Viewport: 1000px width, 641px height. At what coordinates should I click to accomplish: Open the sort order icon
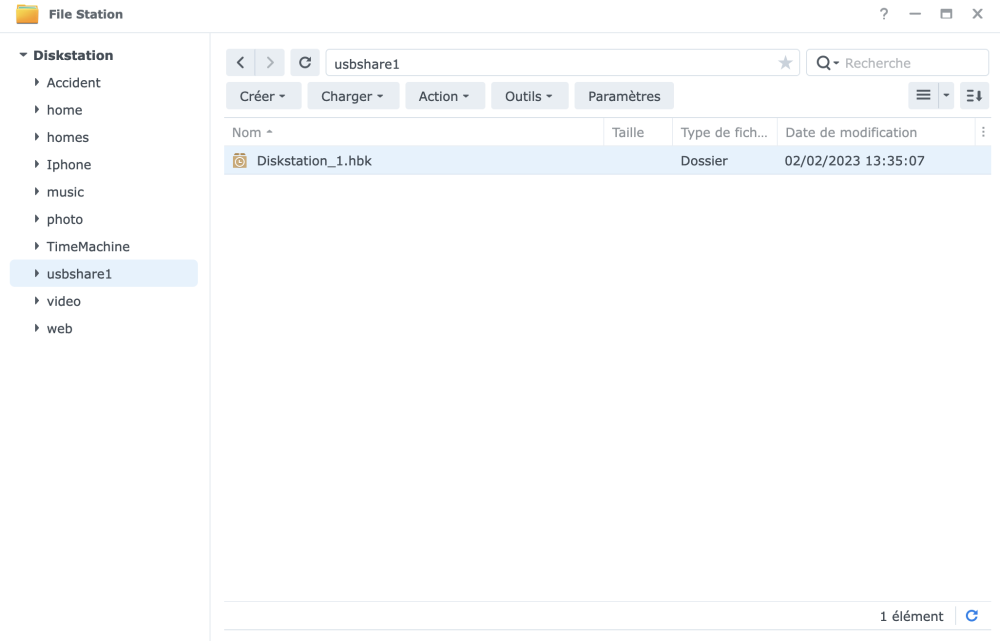pos(974,96)
